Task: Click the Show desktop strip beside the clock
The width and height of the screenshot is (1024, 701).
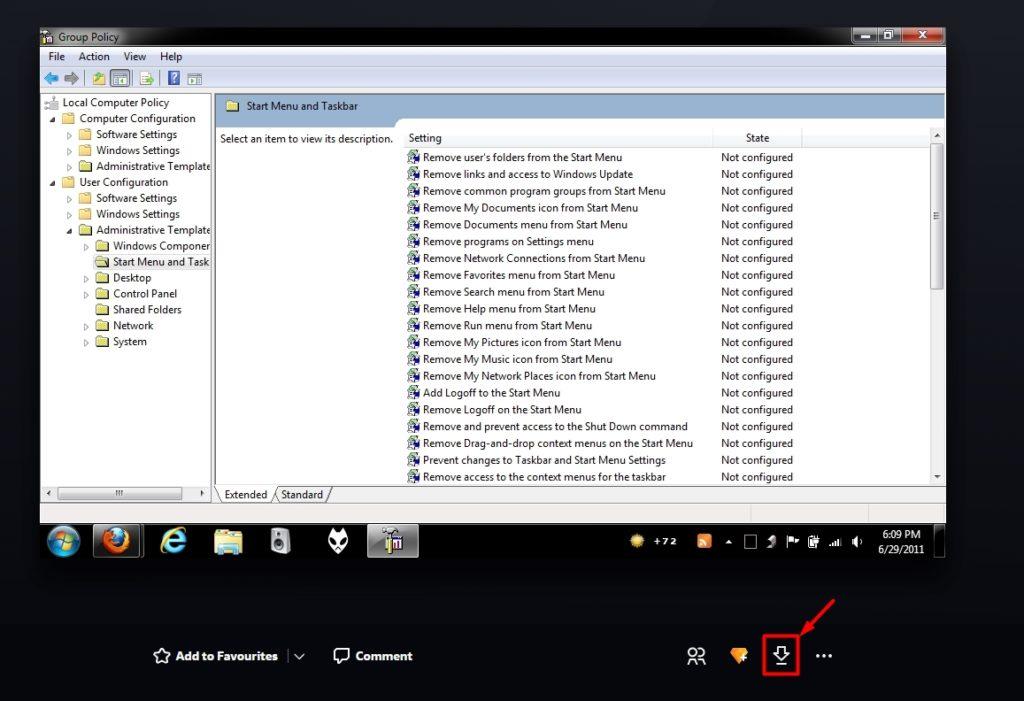Action: coord(939,541)
